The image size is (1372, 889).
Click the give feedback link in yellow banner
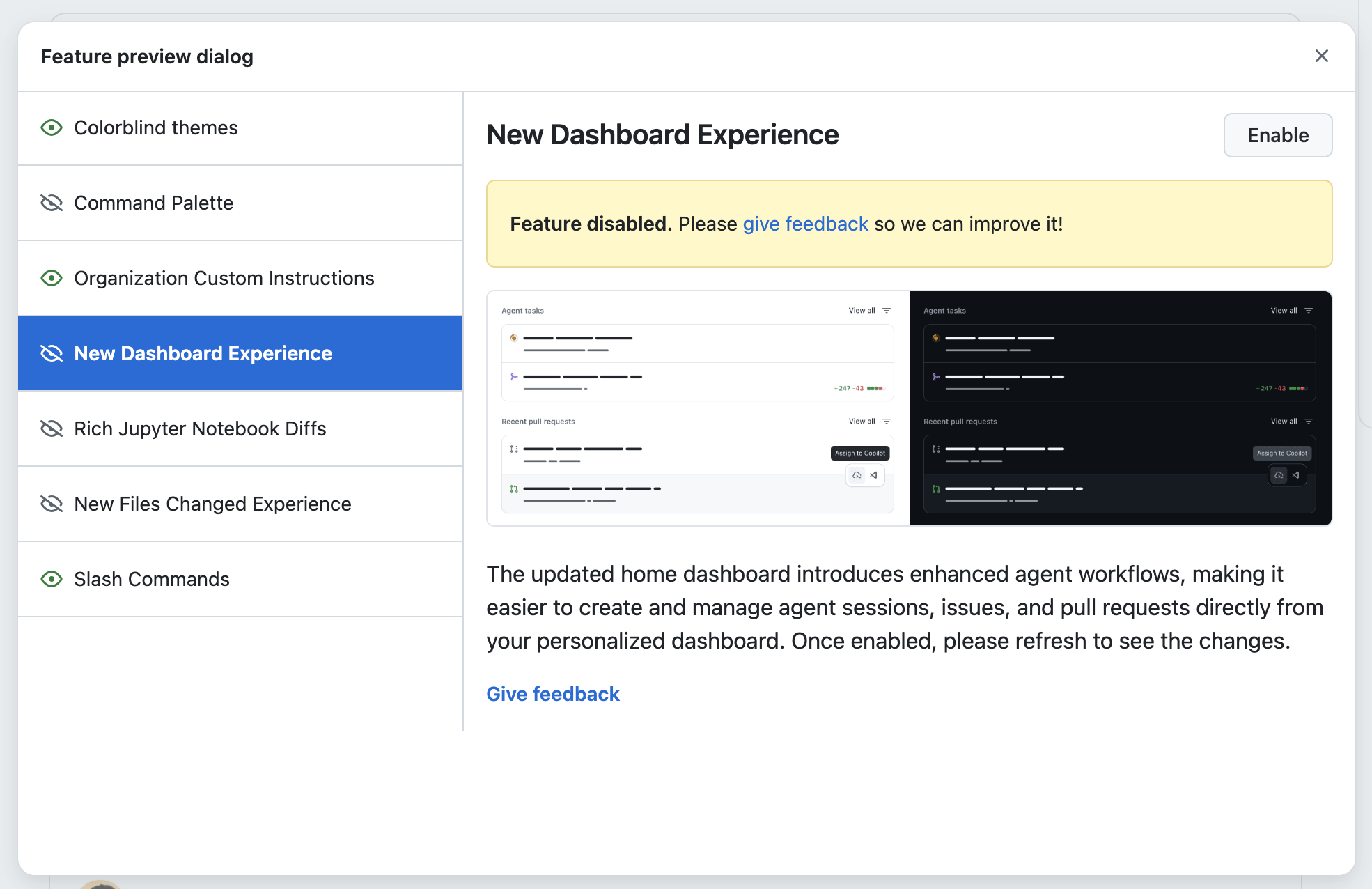tap(805, 224)
